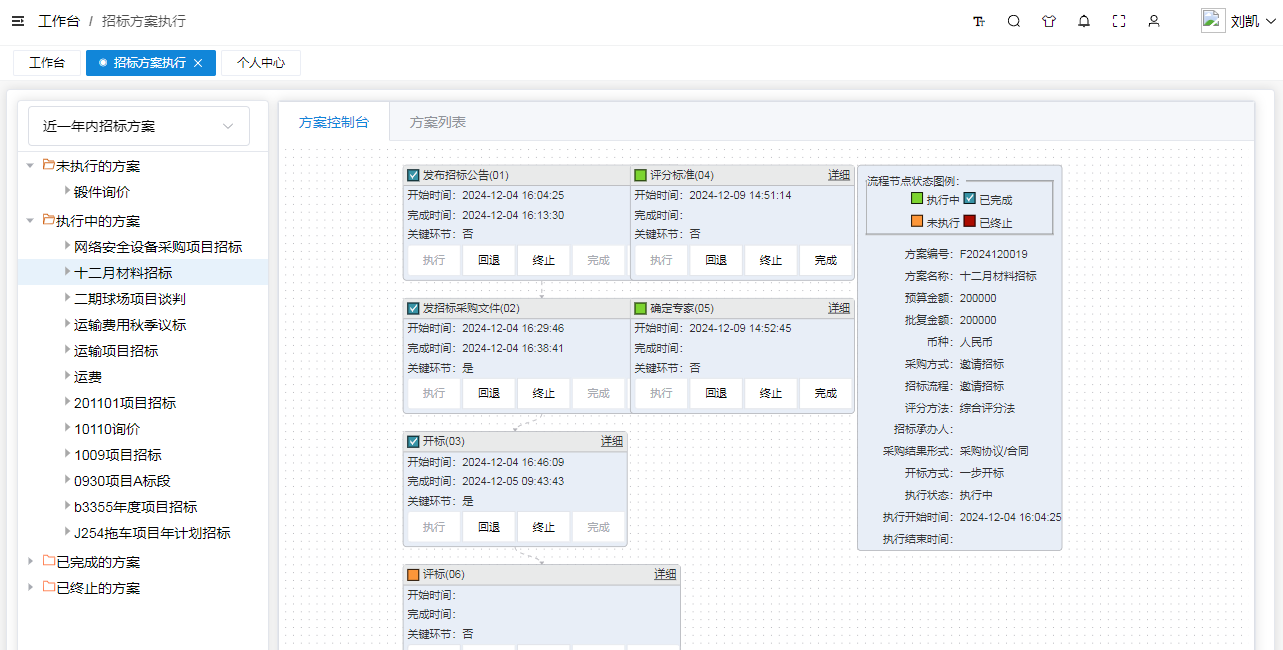This screenshot has width=1283, height=650.
Task: Expand the 已完成的方案 folder
Action: 31,561
